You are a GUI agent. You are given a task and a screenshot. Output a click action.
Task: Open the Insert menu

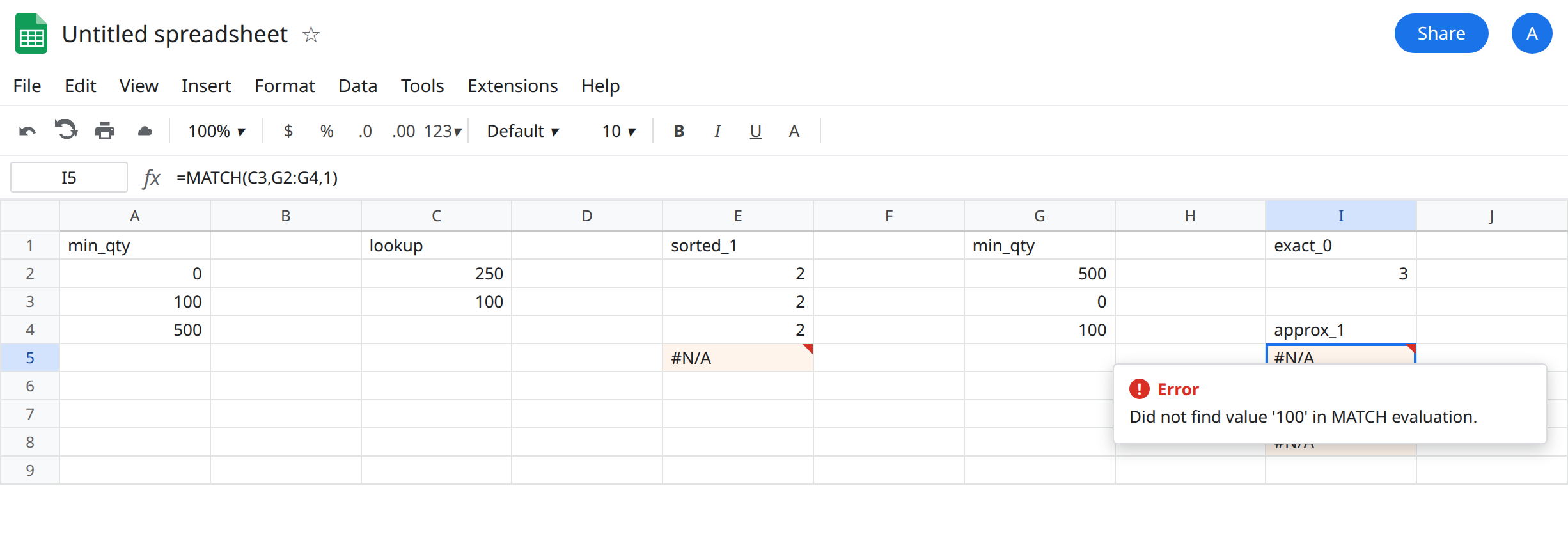click(x=206, y=86)
